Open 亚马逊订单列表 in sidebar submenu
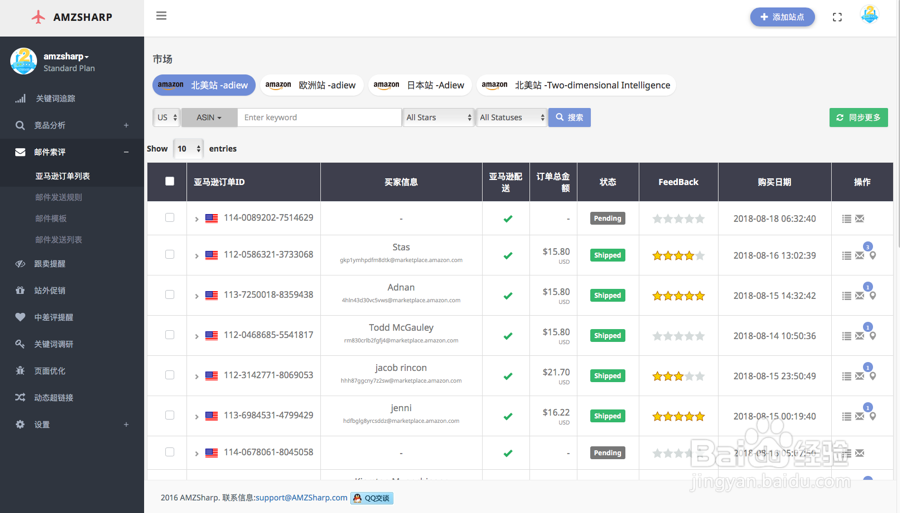This screenshot has height=513, width=900. [x=63, y=176]
